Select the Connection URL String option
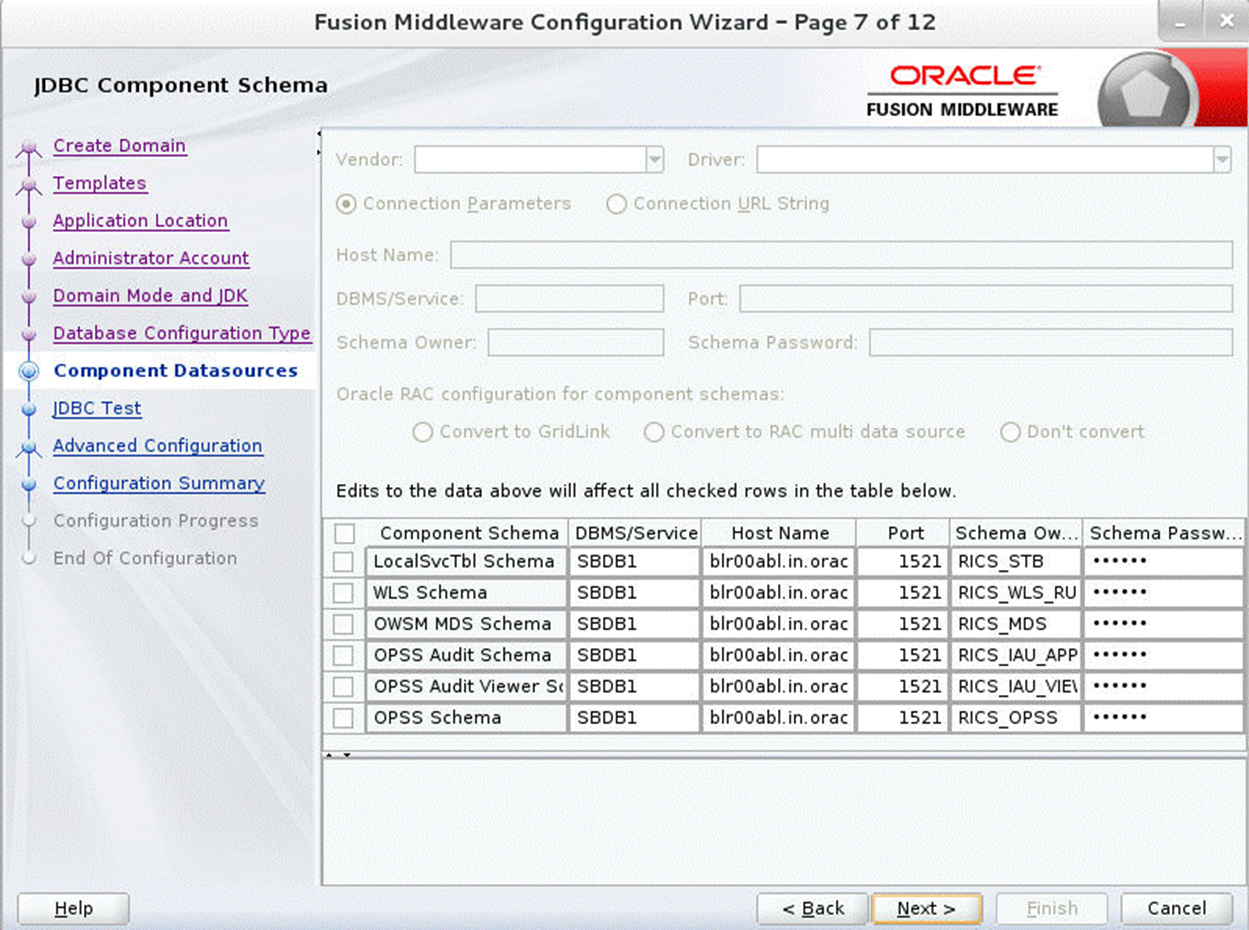The height and width of the screenshot is (930, 1249). (616, 204)
